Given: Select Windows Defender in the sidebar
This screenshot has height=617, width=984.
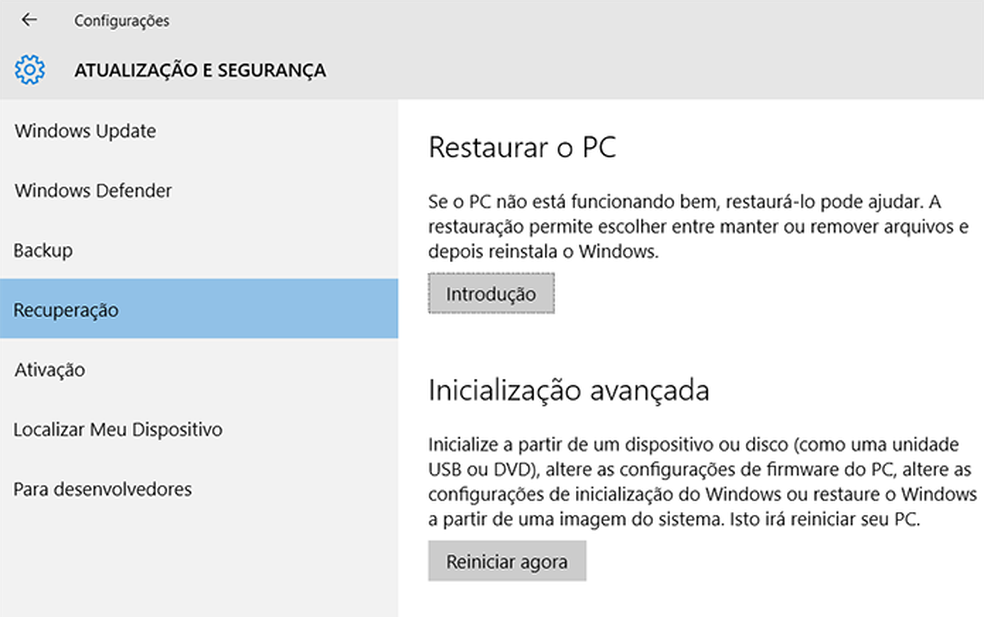Looking at the screenshot, I should (x=93, y=191).
